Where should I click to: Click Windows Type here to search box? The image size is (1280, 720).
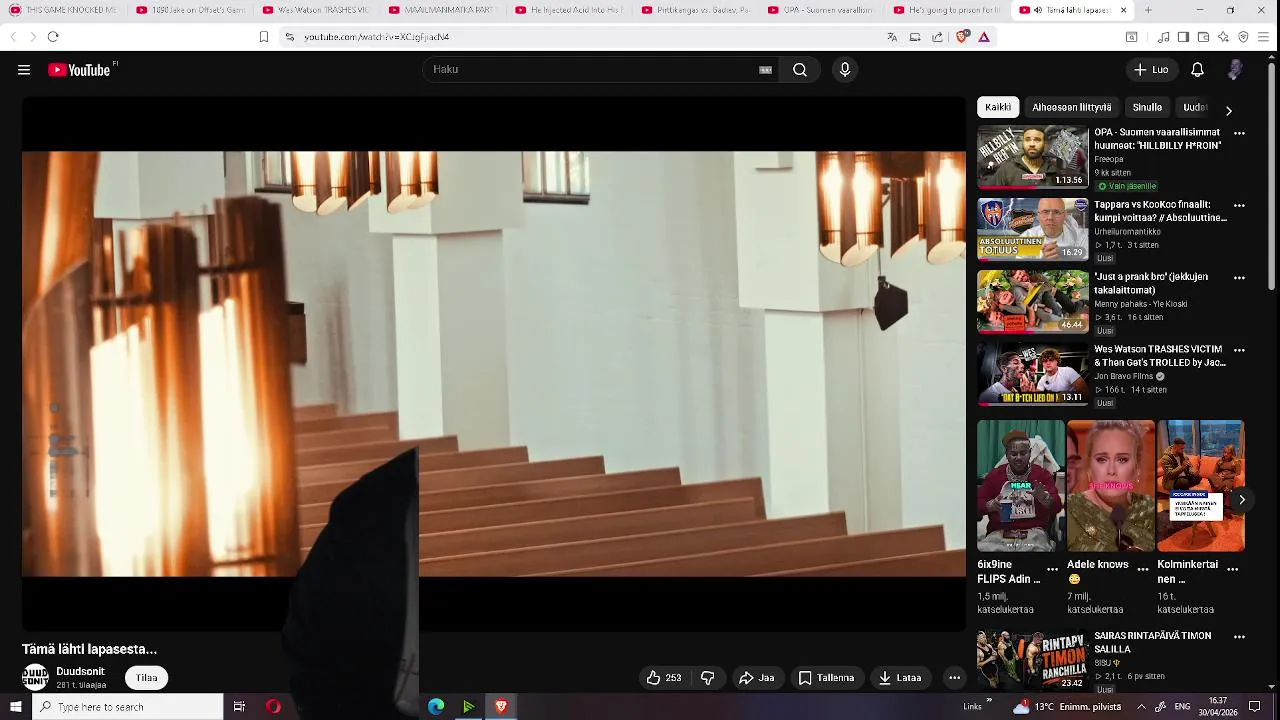127,707
